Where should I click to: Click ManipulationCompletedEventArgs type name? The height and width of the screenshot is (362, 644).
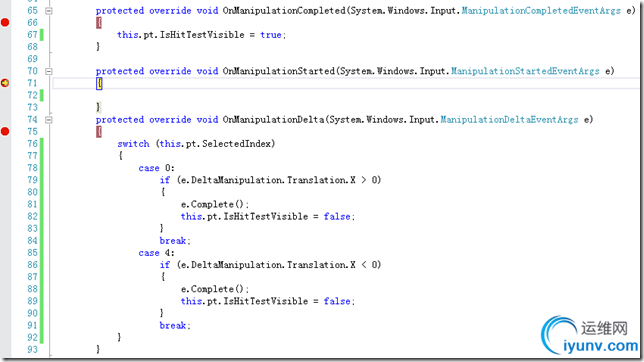pyautogui.click(x=541, y=11)
